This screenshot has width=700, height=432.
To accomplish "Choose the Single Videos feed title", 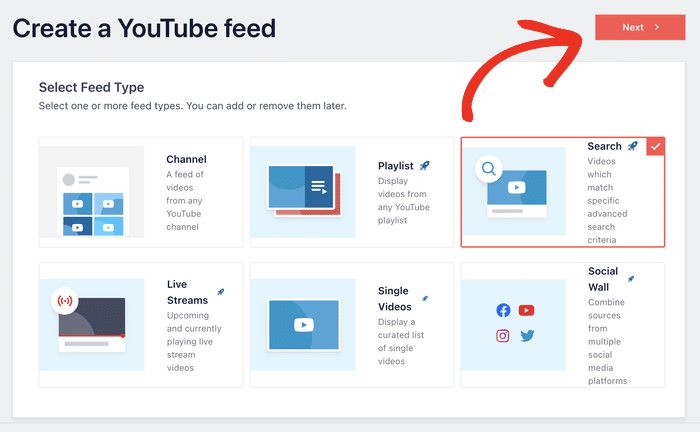I will (396, 298).
